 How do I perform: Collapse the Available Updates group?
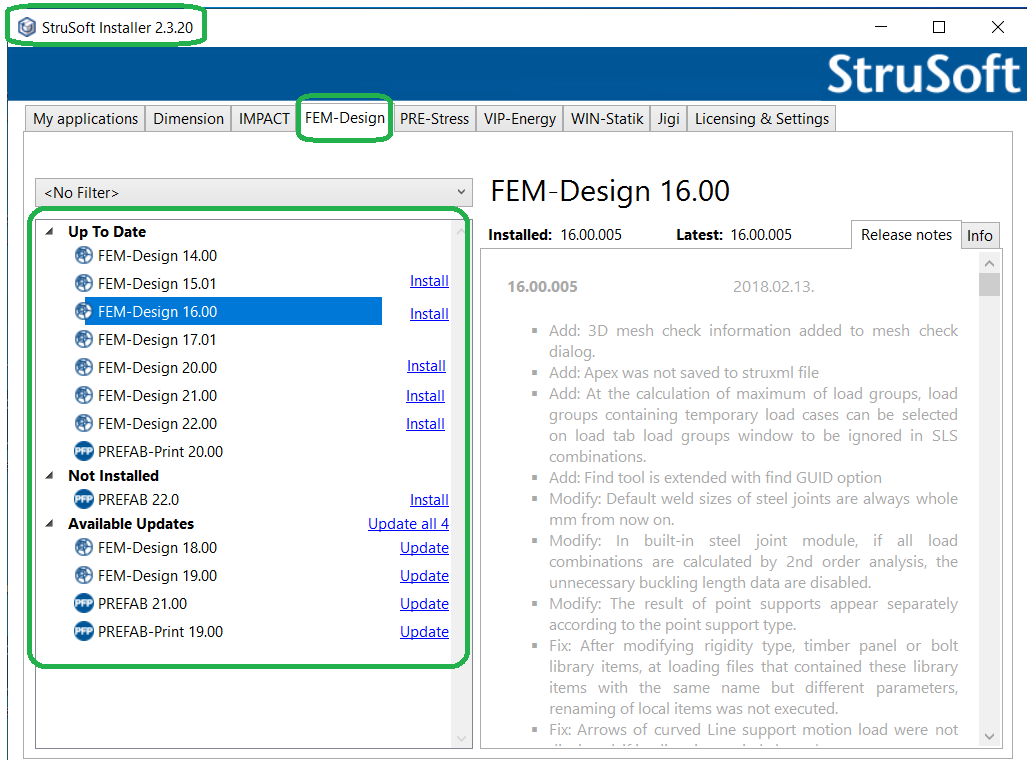click(50, 523)
